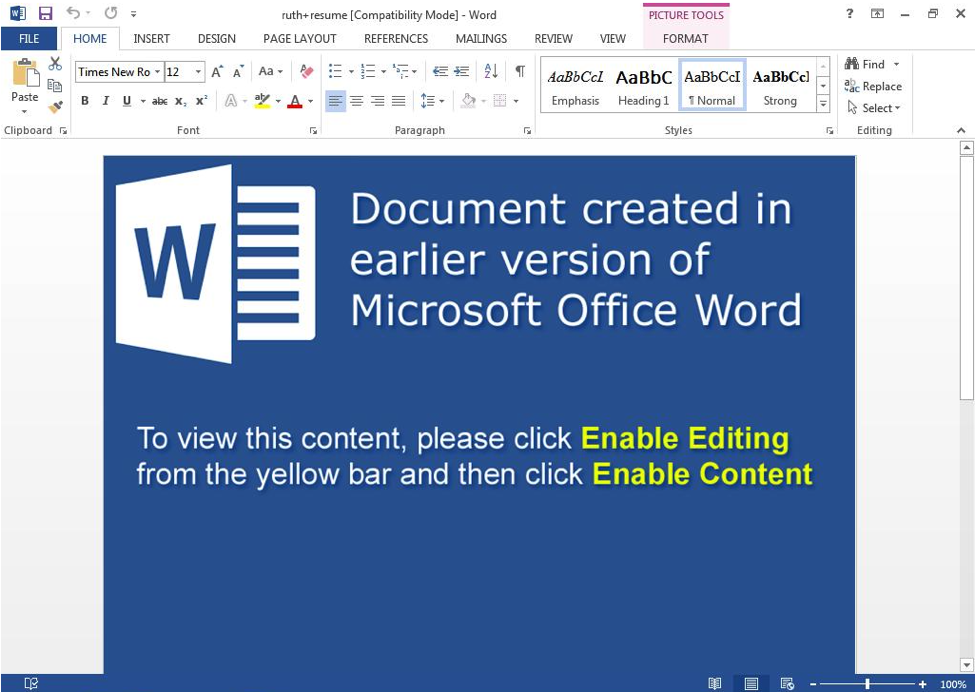Toggle Underline formatting
This screenshot has width=975, height=692.
tap(127, 101)
